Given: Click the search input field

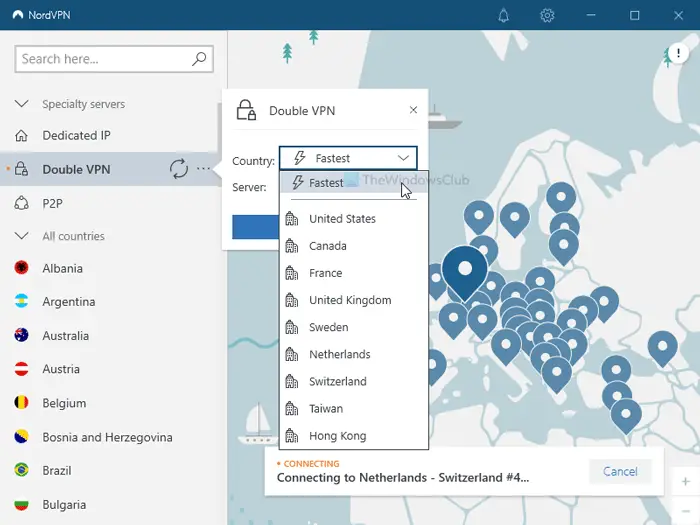Looking at the screenshot, I should pyautogui.click(x=102, y=59).
